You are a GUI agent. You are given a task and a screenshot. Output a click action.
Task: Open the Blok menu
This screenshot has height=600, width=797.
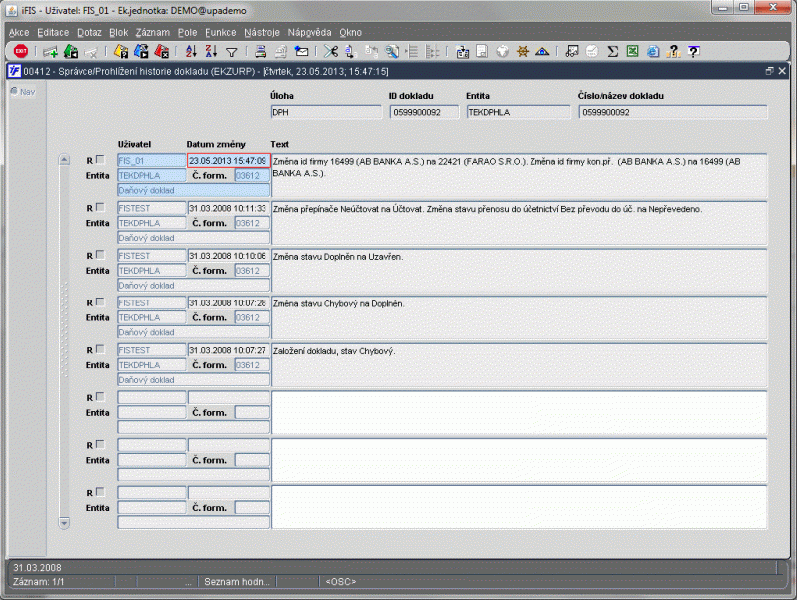tap(118, 33)
